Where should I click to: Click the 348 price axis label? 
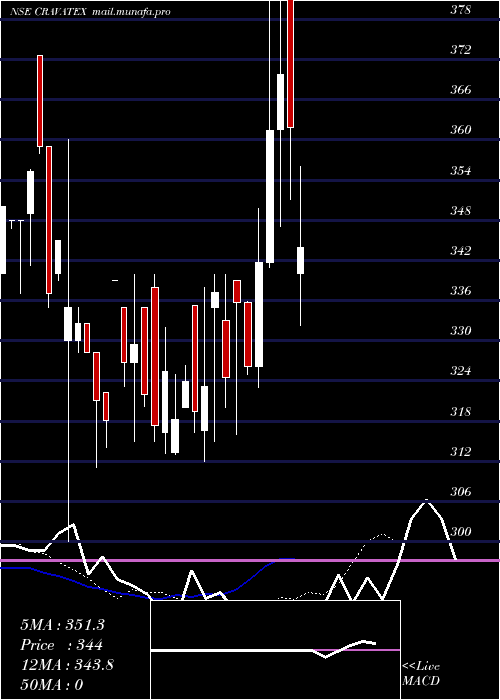point(460,210)
